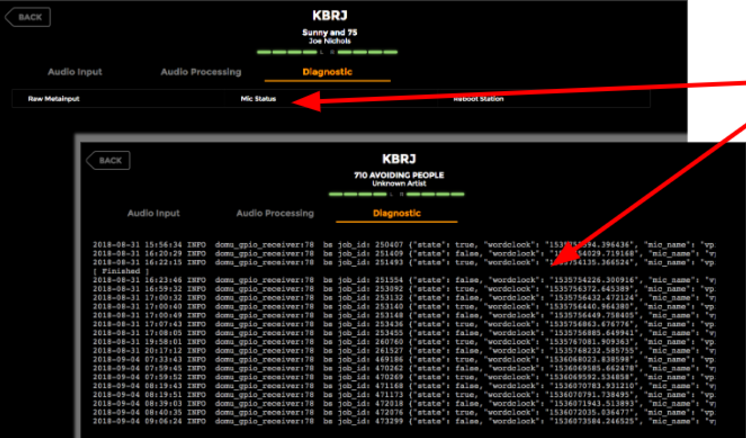
Task: Click the BACK button in the log panel
Action: (108, 160)
